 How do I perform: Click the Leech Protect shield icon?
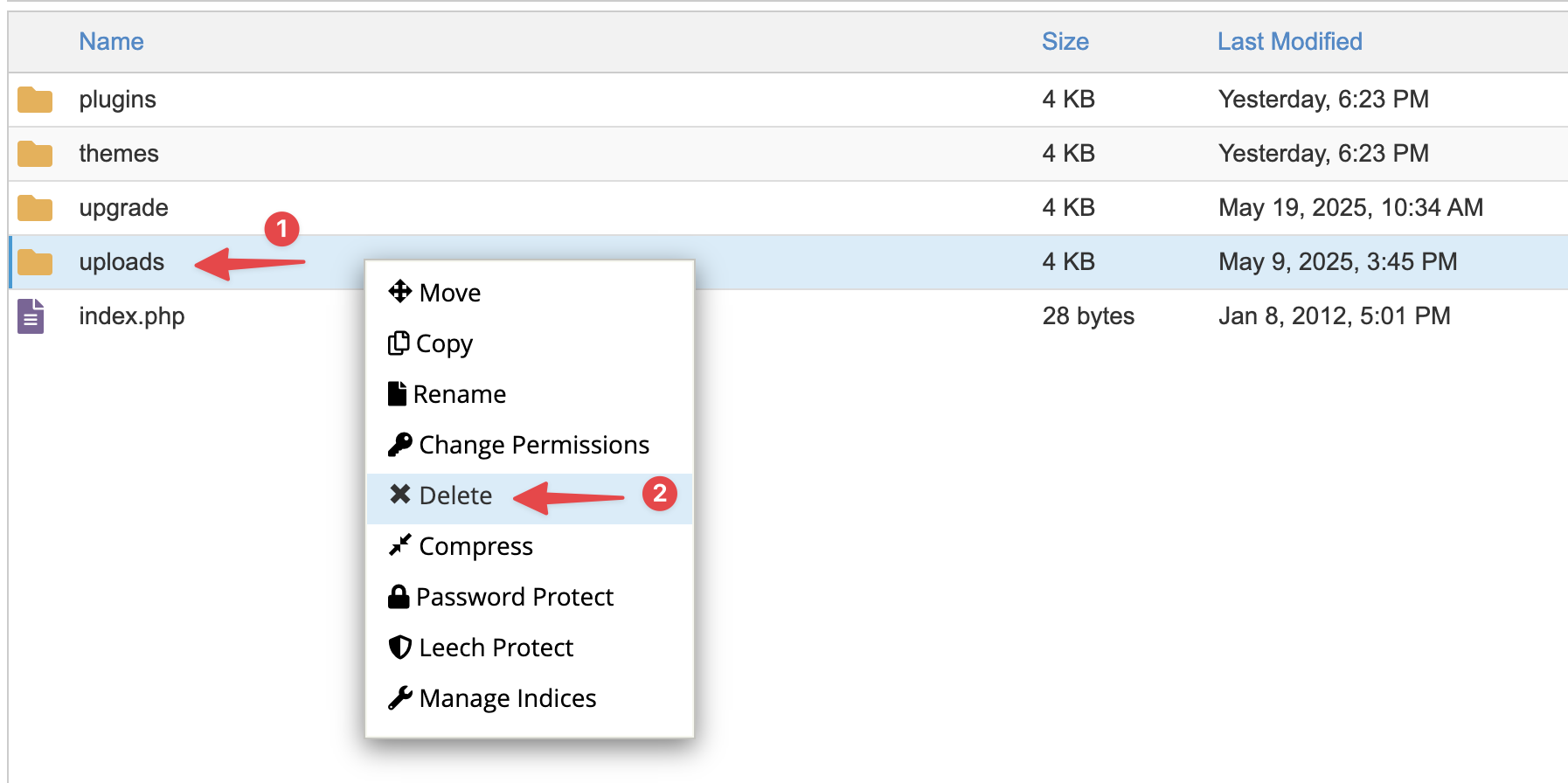[400, 647]
